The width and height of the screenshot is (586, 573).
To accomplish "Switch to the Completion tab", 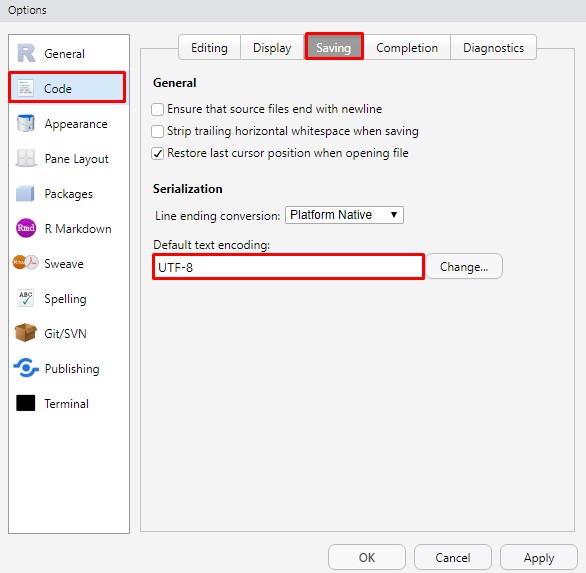I will point(407,47).
